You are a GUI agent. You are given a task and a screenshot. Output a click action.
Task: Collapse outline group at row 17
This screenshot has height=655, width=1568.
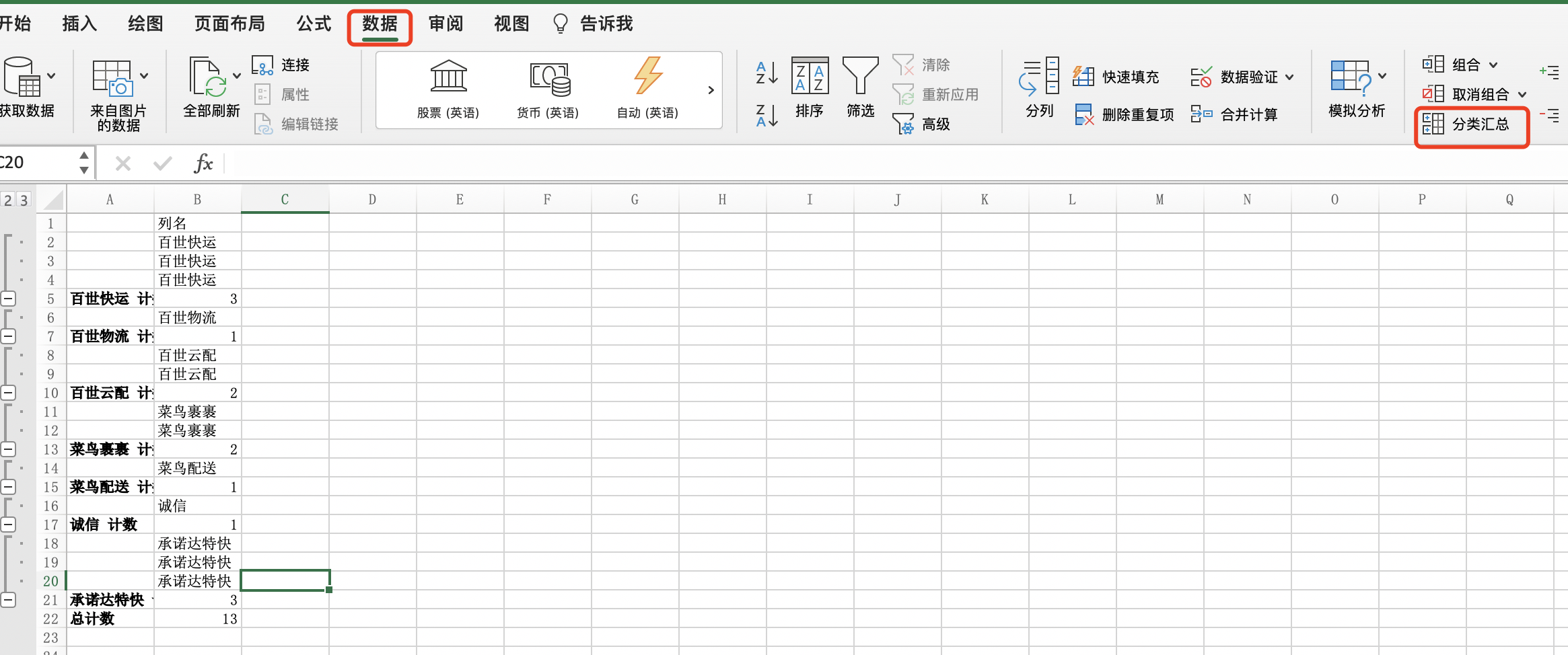[x=8, y=525]
